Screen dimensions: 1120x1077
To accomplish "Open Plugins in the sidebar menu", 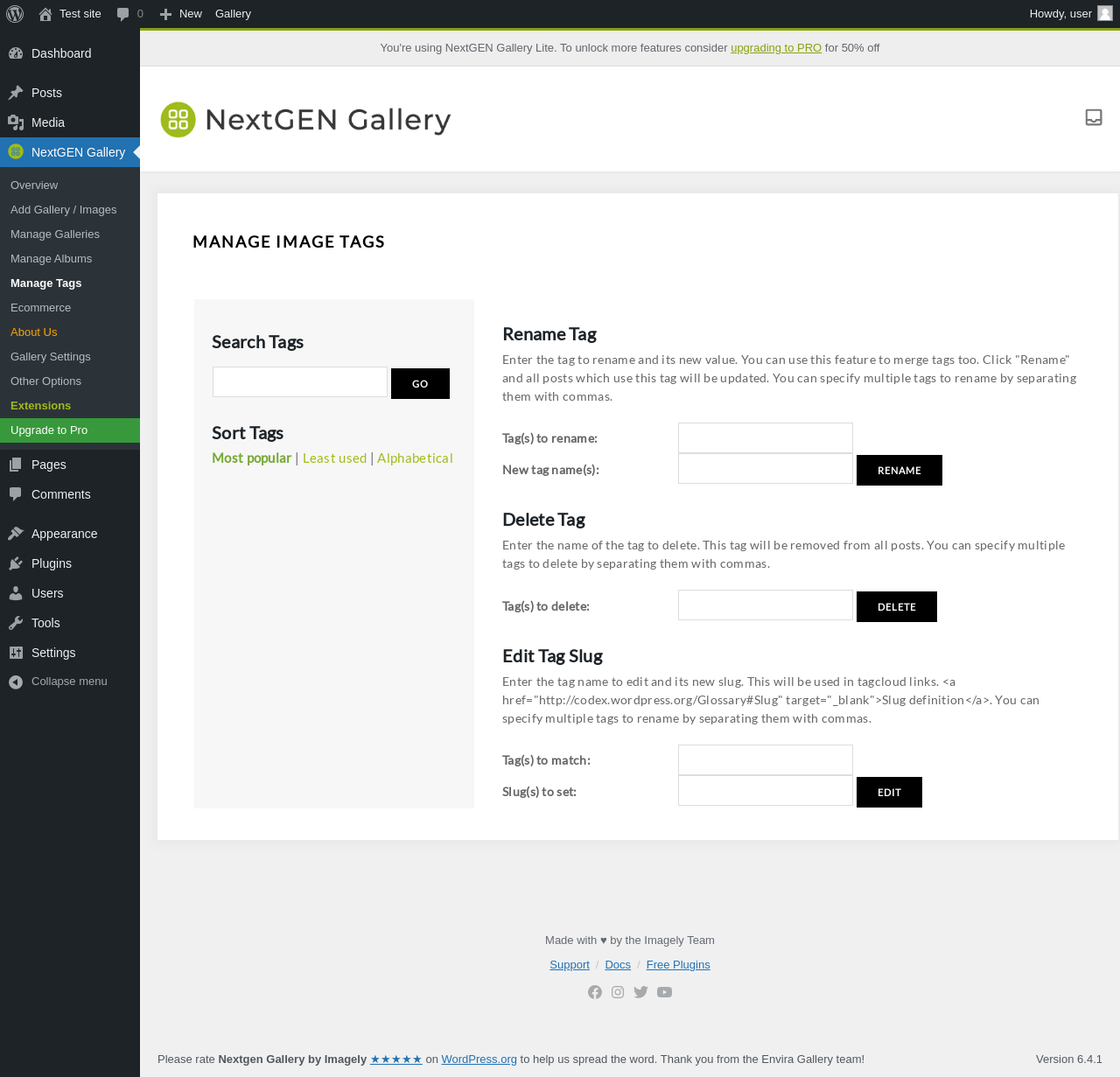I will pos(52,563).
